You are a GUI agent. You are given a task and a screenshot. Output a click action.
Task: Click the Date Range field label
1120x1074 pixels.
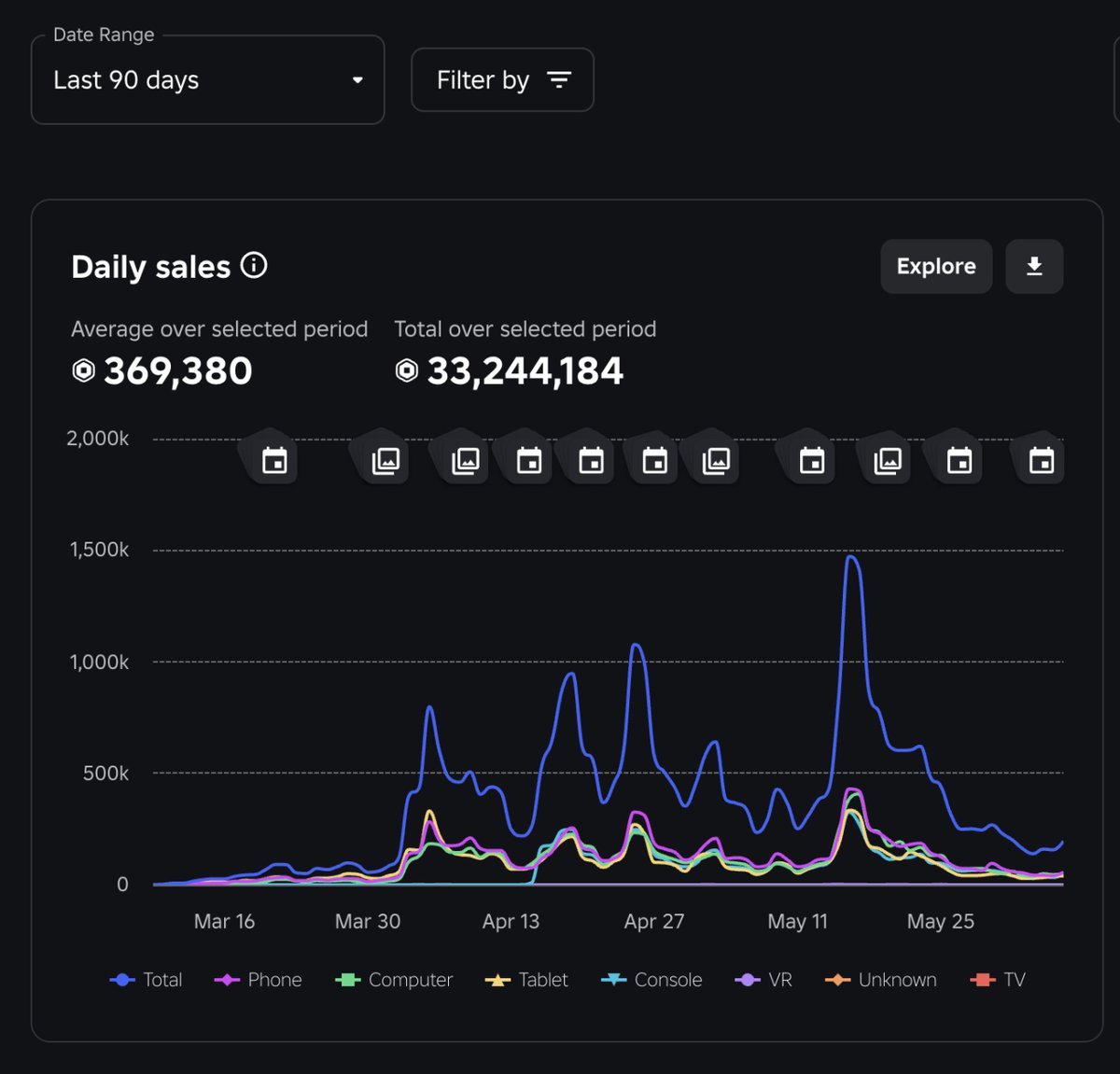(x=104, y=35)
